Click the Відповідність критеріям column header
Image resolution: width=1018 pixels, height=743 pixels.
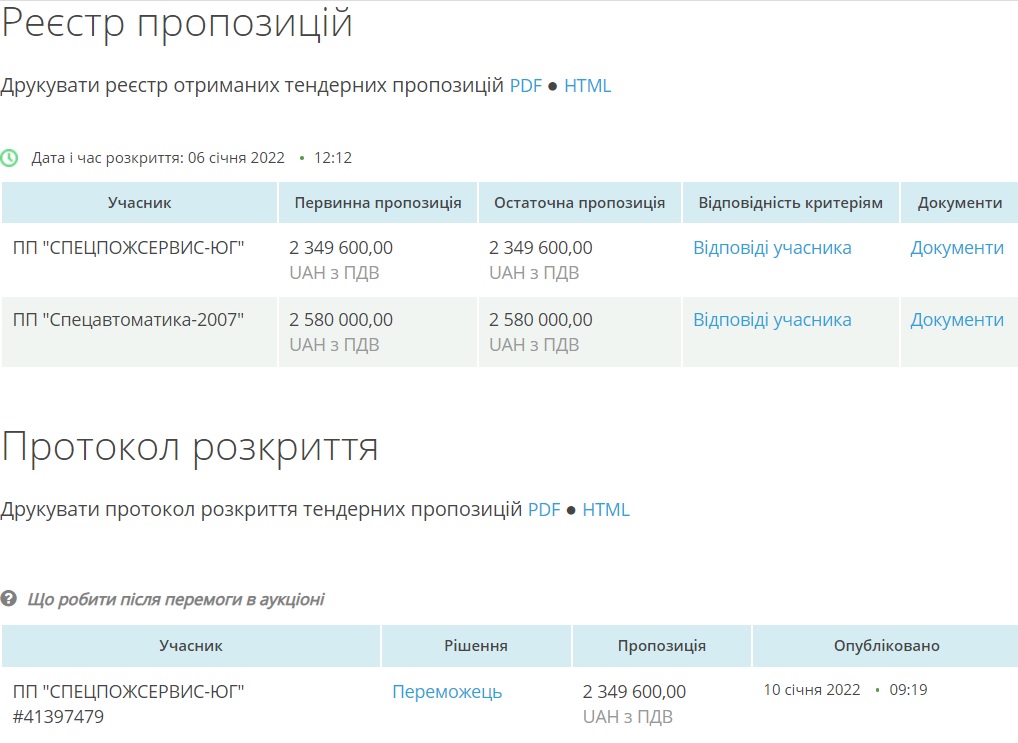point(790,203)
